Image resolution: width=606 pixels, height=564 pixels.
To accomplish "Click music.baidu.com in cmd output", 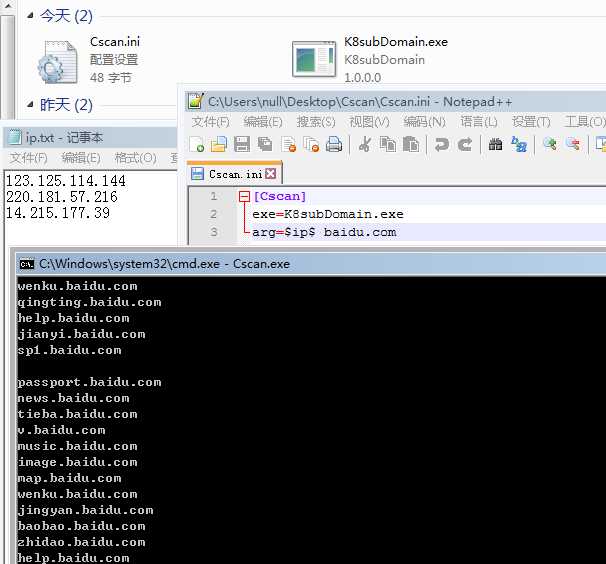I will pos(77,446).
